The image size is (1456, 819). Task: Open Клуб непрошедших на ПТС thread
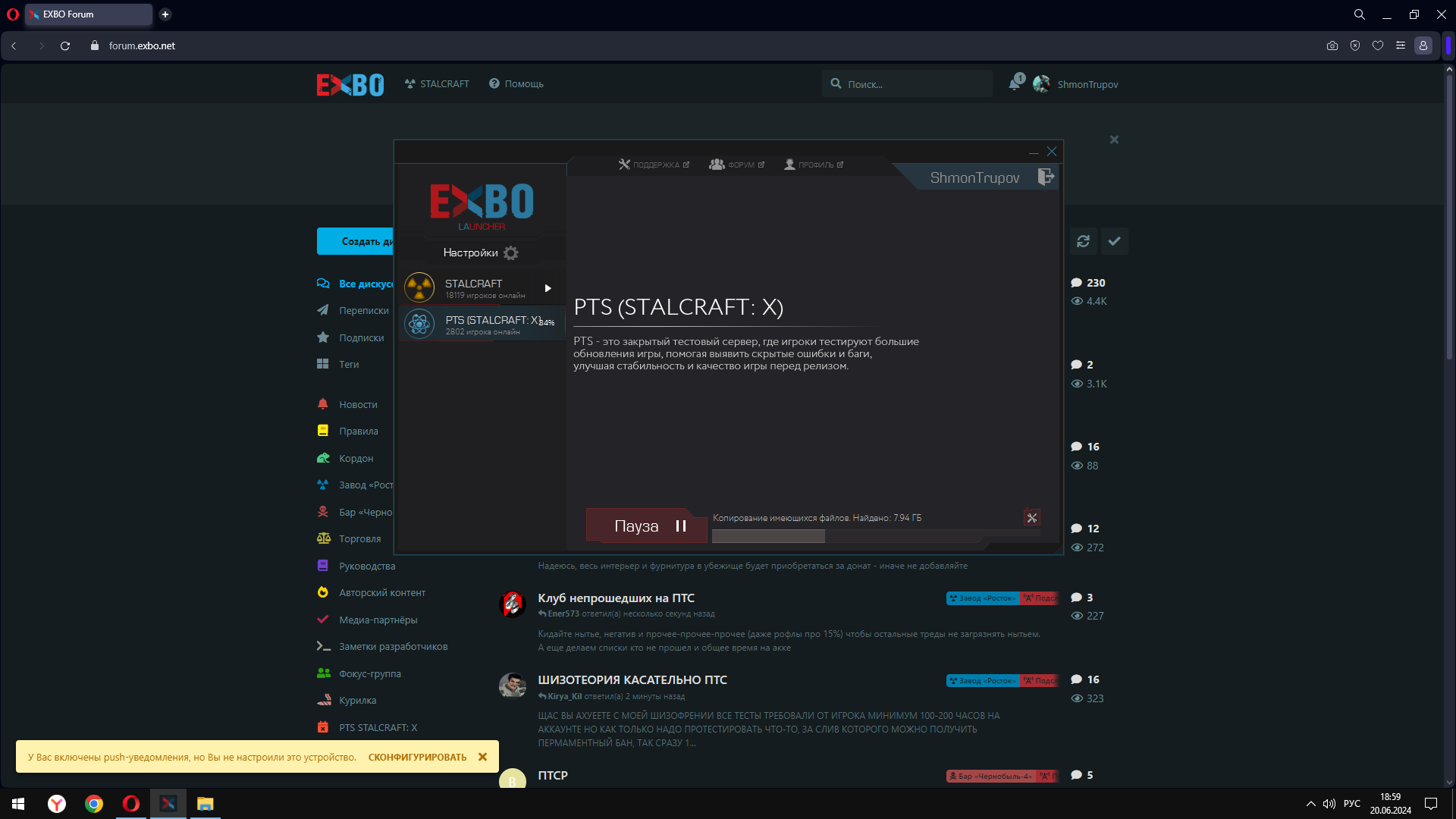[616, 598]
